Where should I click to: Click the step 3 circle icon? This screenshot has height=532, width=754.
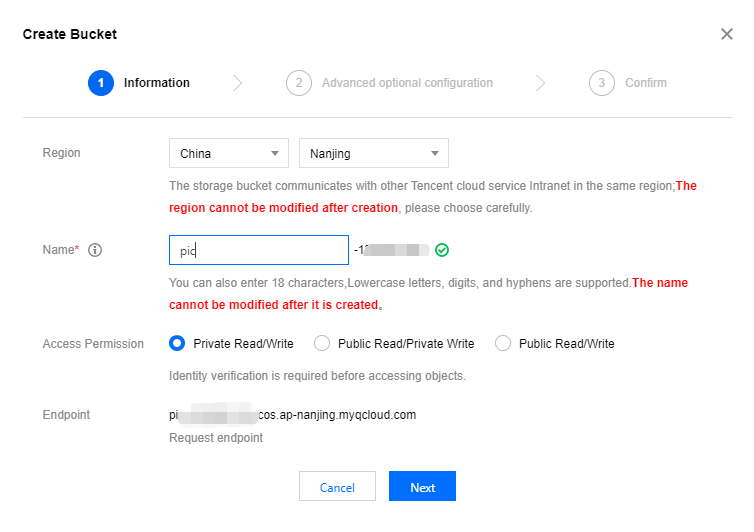pos(601,83)
